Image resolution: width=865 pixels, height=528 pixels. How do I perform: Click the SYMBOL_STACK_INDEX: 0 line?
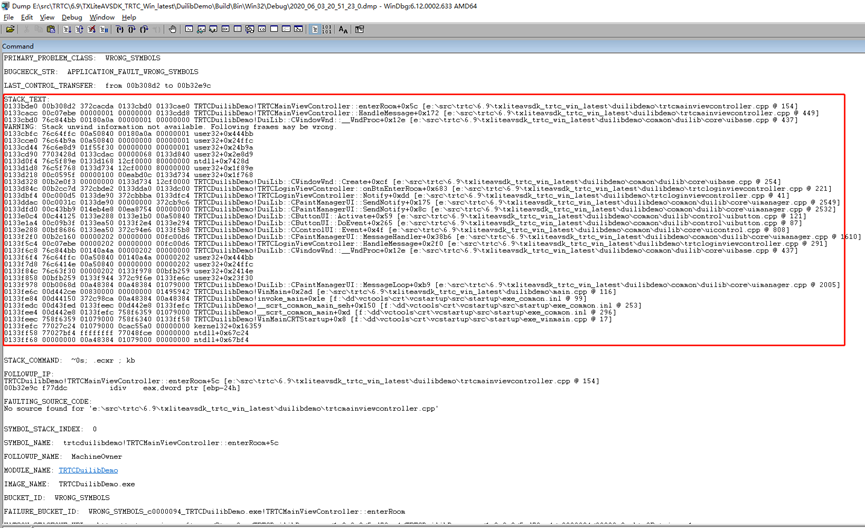pos(50,429)
